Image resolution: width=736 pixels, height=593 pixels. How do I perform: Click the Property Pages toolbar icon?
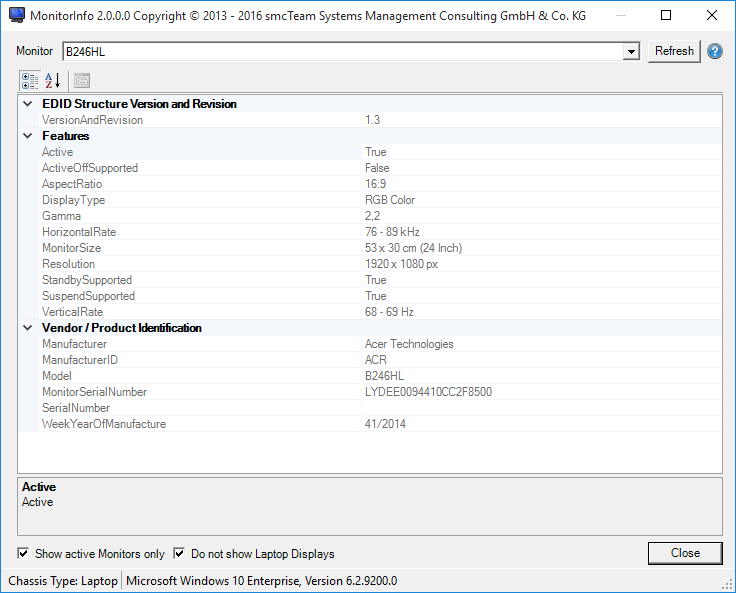click(x=82, y=81)
